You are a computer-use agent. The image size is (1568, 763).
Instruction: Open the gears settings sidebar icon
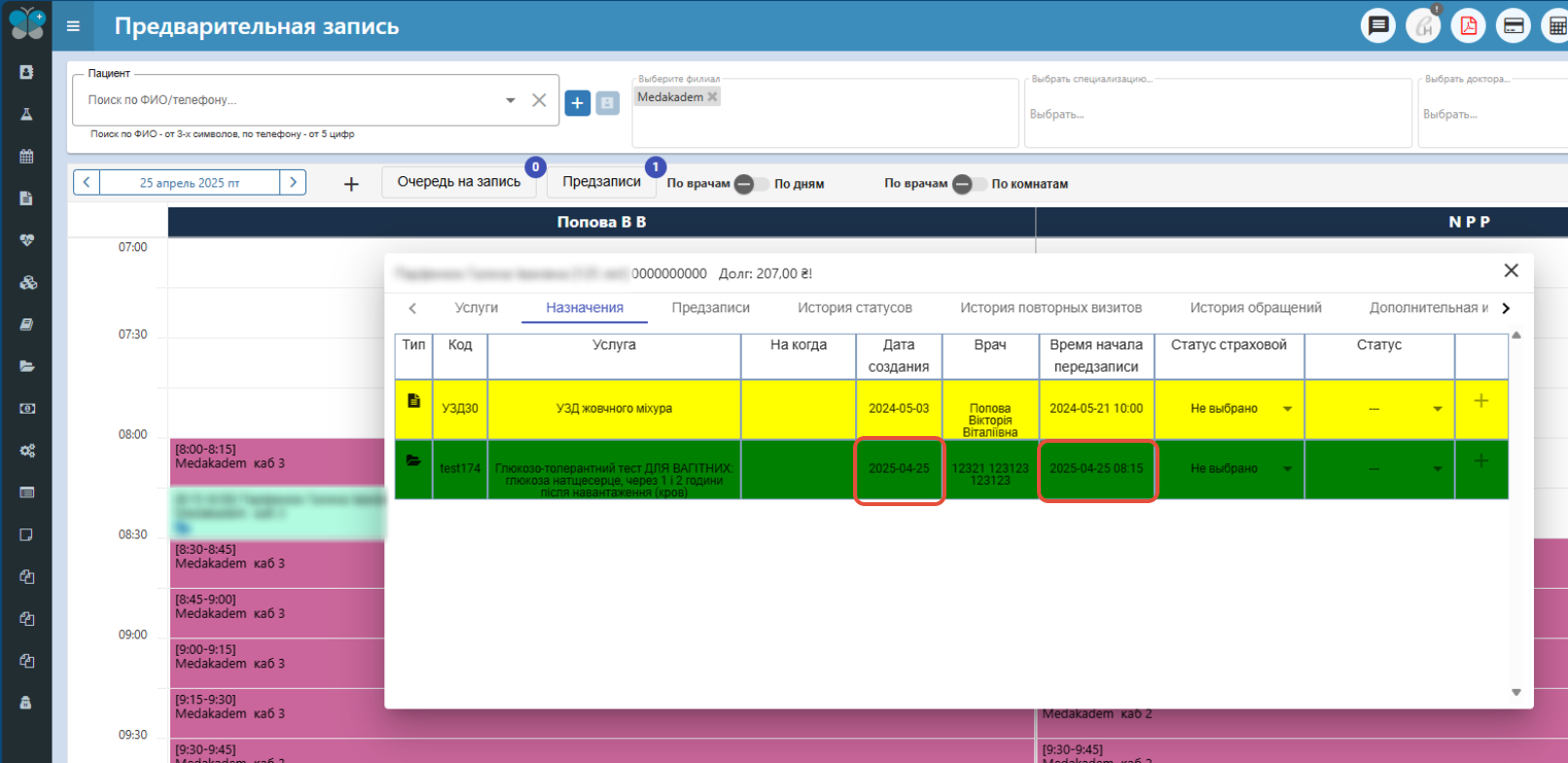point(26,451)
